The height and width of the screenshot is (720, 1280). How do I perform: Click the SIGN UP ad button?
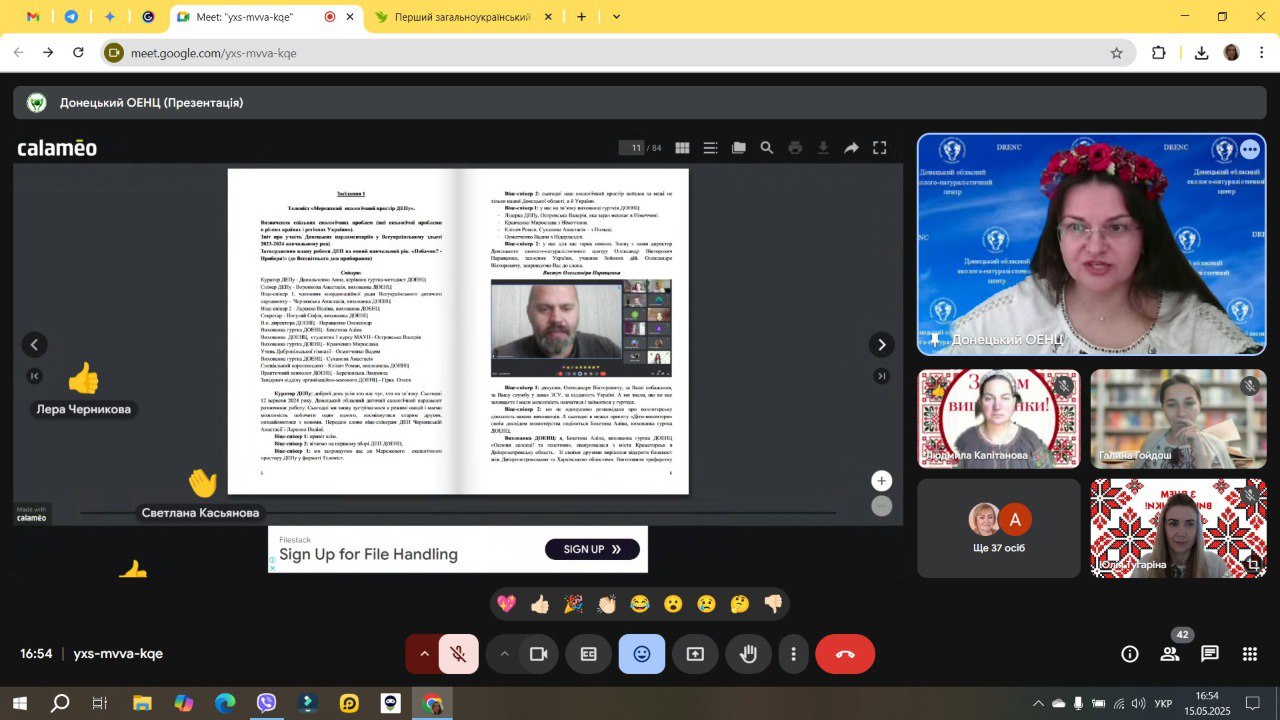[x=592, y=549]
